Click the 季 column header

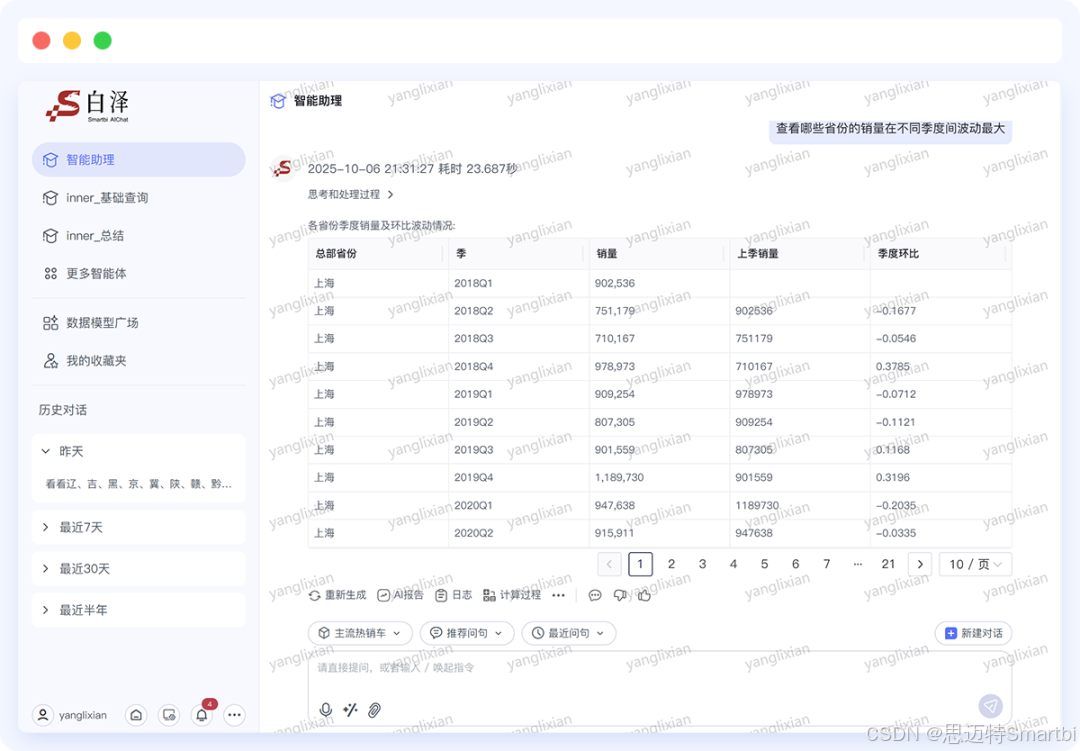(x=519, y=254)
